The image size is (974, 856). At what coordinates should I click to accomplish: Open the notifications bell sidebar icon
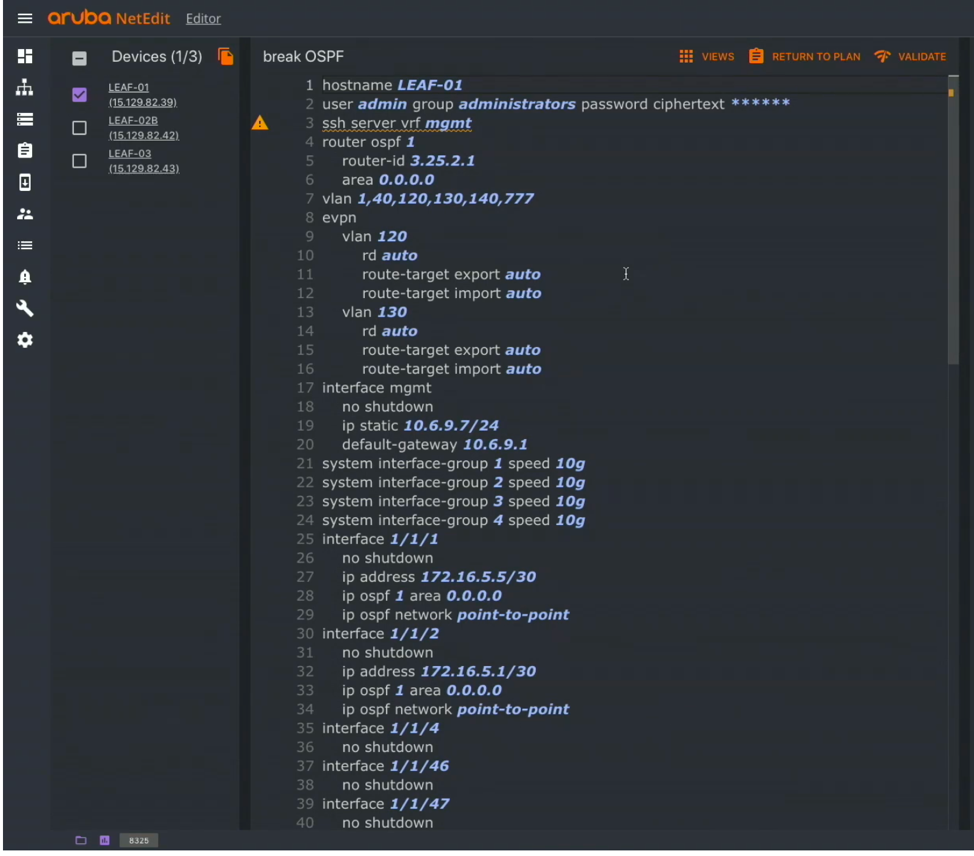click(x=25, y=277)
